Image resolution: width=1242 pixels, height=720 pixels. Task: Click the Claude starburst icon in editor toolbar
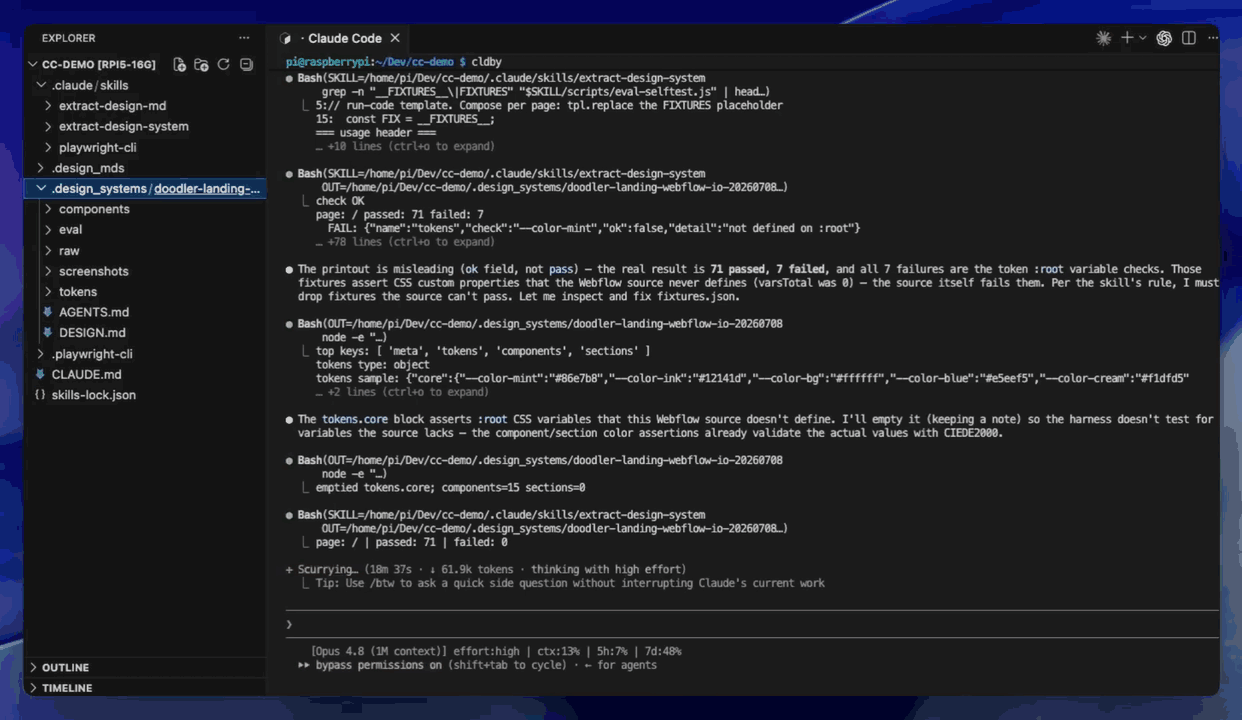(1103, 38)
